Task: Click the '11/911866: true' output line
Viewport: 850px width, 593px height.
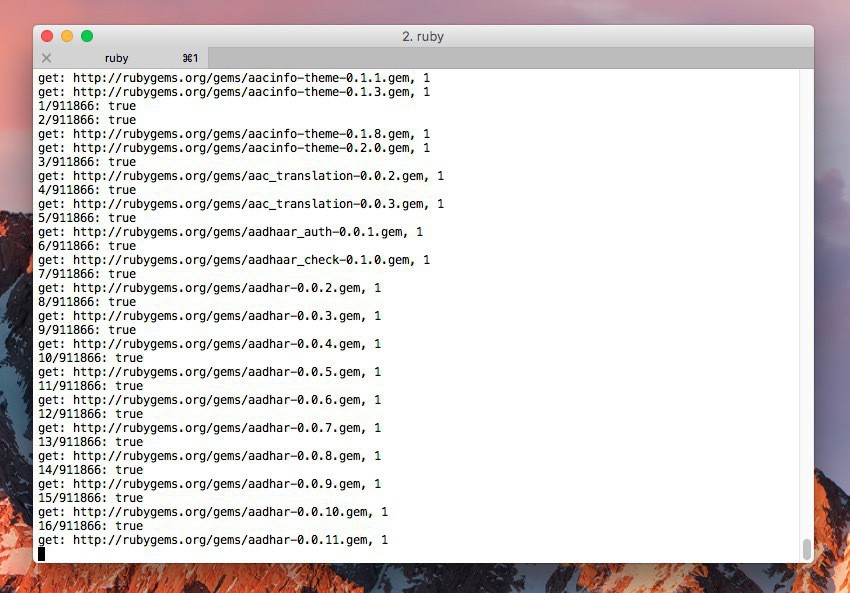Action: [91, 386]
